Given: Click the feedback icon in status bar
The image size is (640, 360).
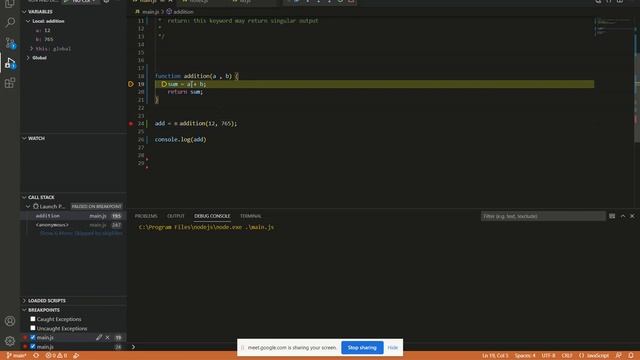Looking at the screenshot, I should click(x=619, y=356).
